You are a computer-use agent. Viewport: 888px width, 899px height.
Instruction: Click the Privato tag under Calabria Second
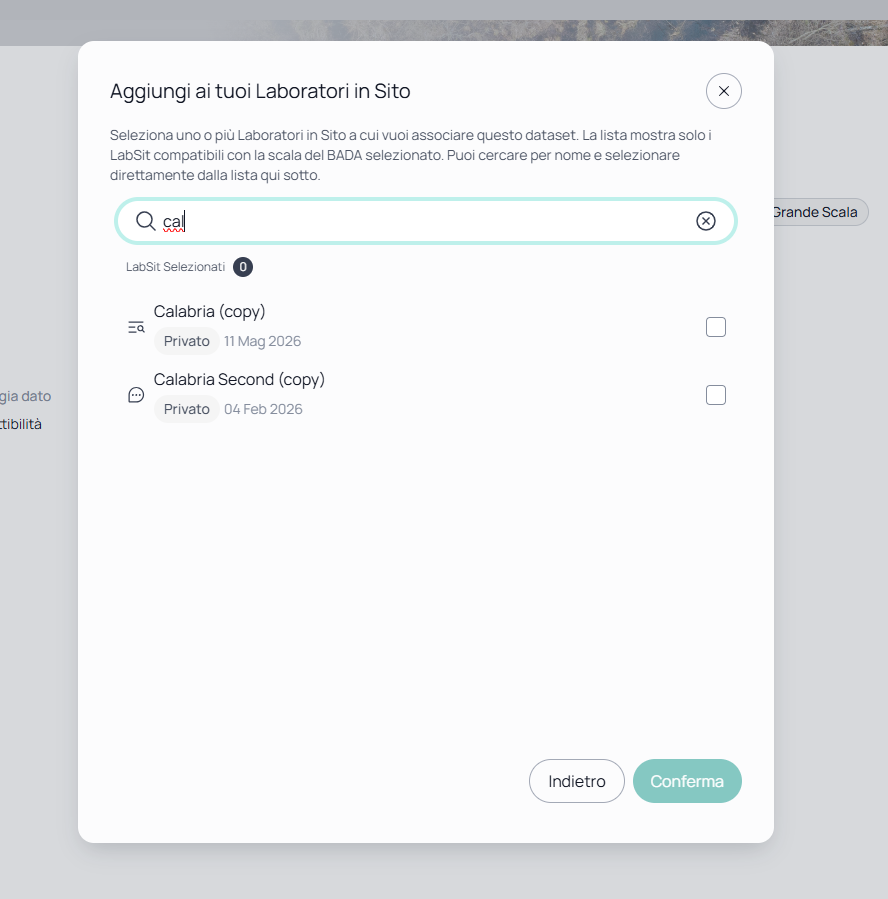click(186, 409)
